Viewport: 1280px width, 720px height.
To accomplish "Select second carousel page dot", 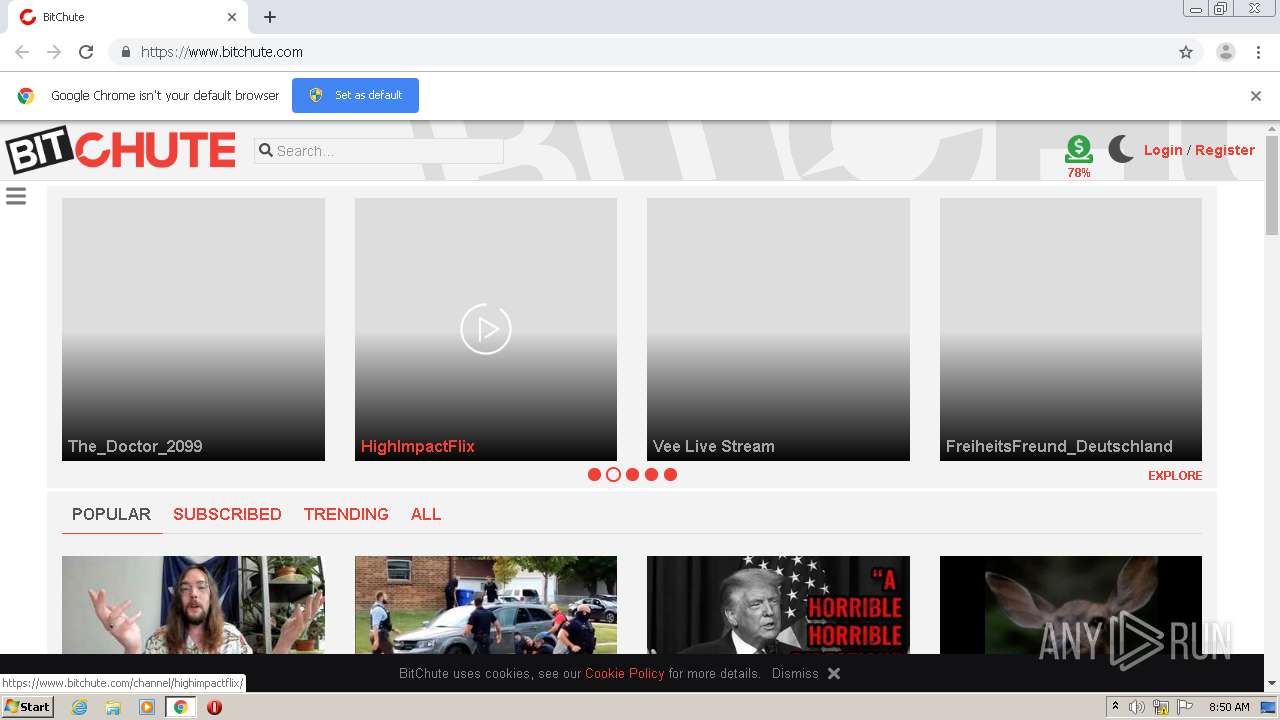I will (613, 474).
